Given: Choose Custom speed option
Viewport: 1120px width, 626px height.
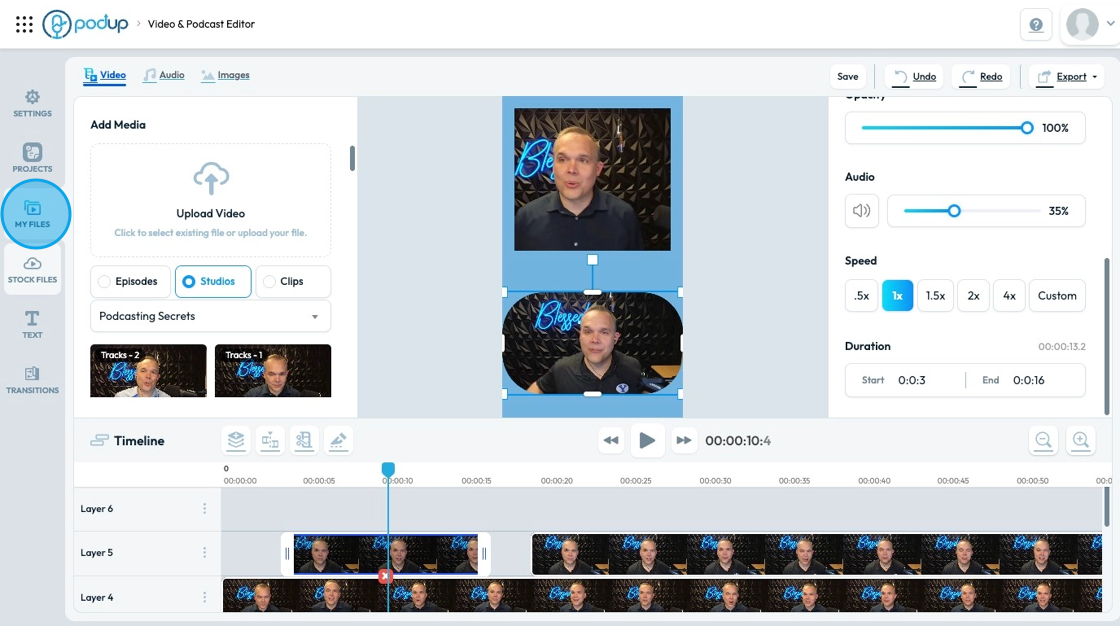Looking at the screenshot, I should pyautogui.click(x=1057, y=296).
